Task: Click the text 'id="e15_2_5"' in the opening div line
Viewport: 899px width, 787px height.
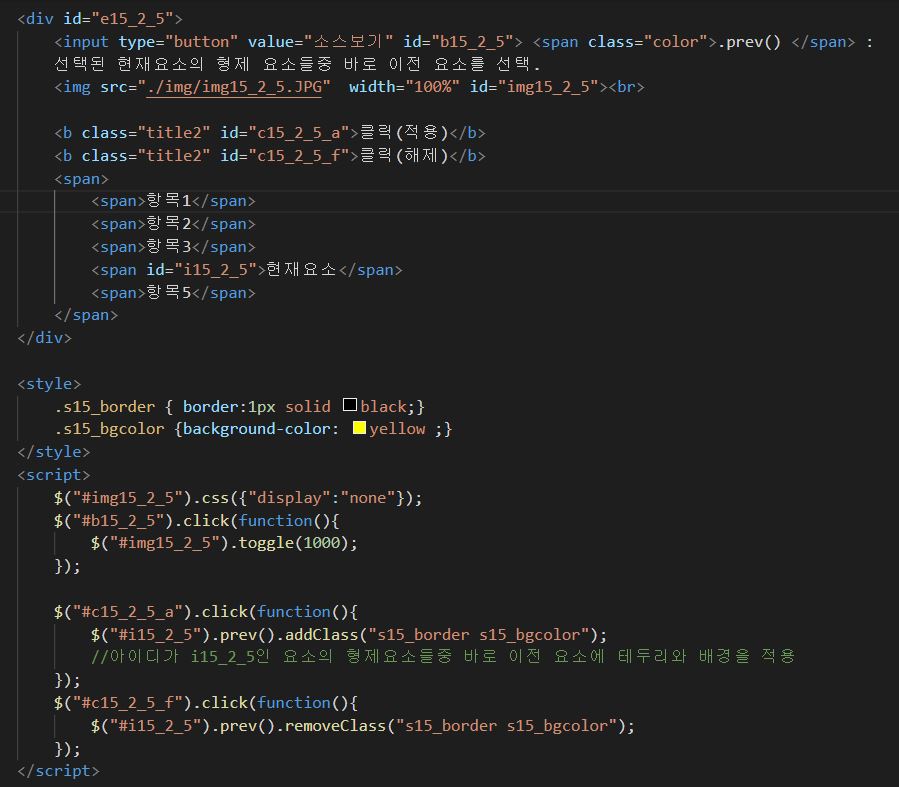Action: [118, 19]
